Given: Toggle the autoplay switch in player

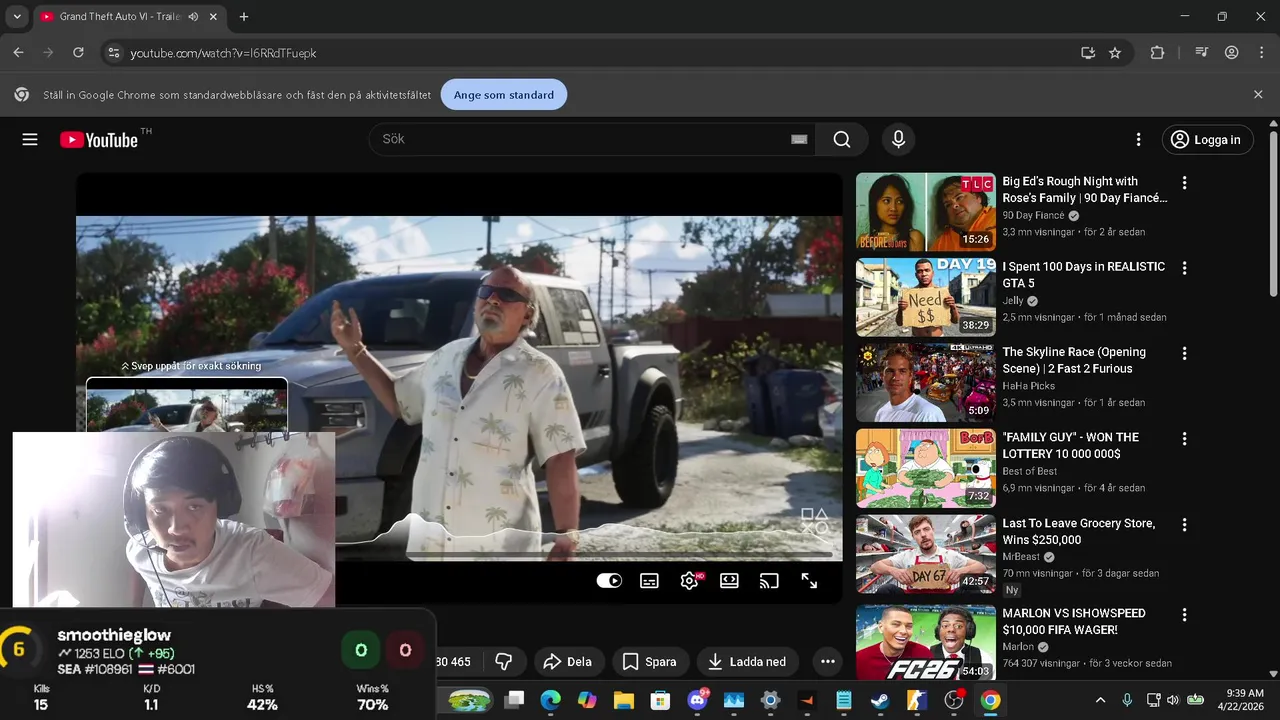Looking at the screenshot, I should point(609,581).
